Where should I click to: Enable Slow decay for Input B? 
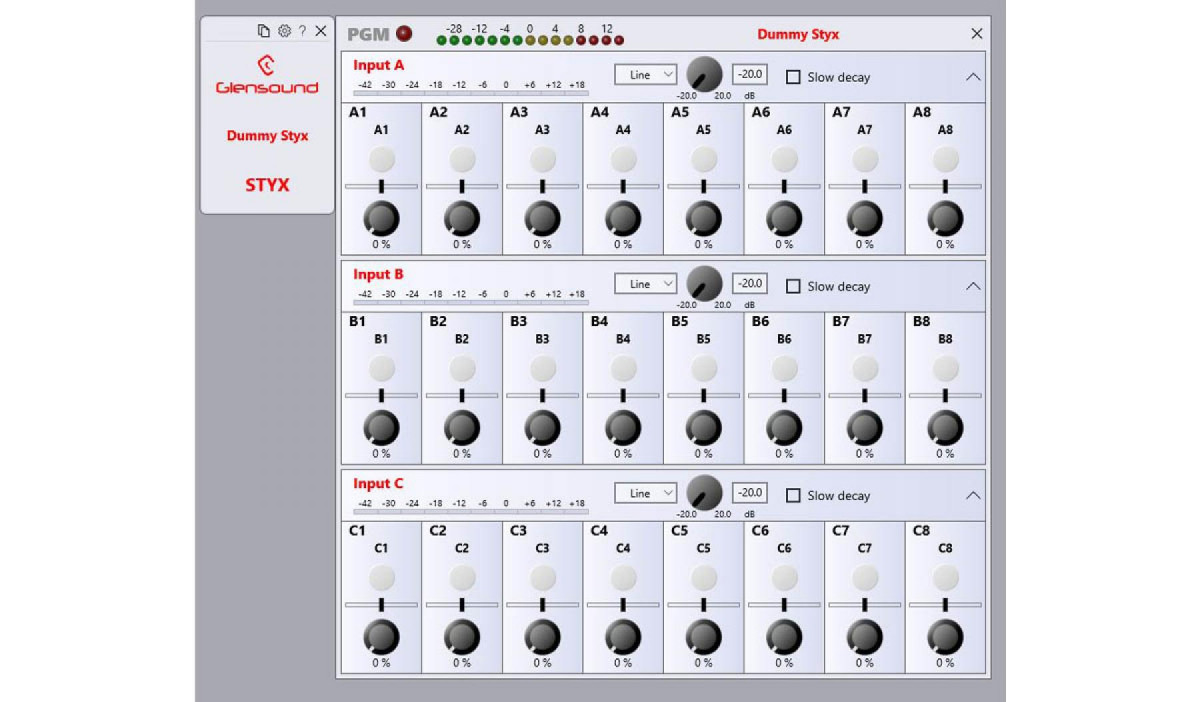coord(794,286)
